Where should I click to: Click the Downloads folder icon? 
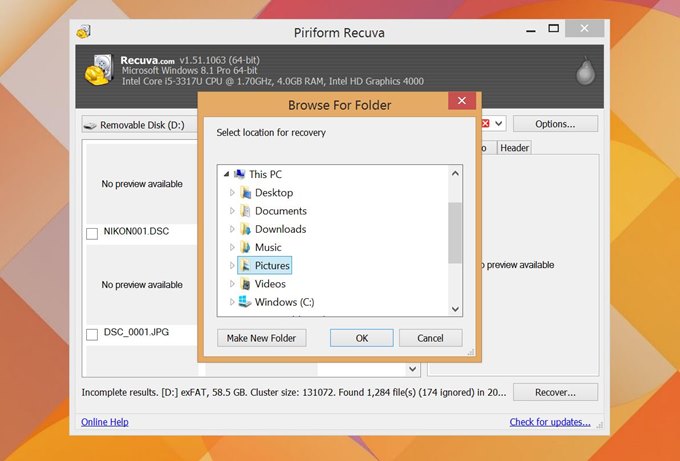pos(245,229)
